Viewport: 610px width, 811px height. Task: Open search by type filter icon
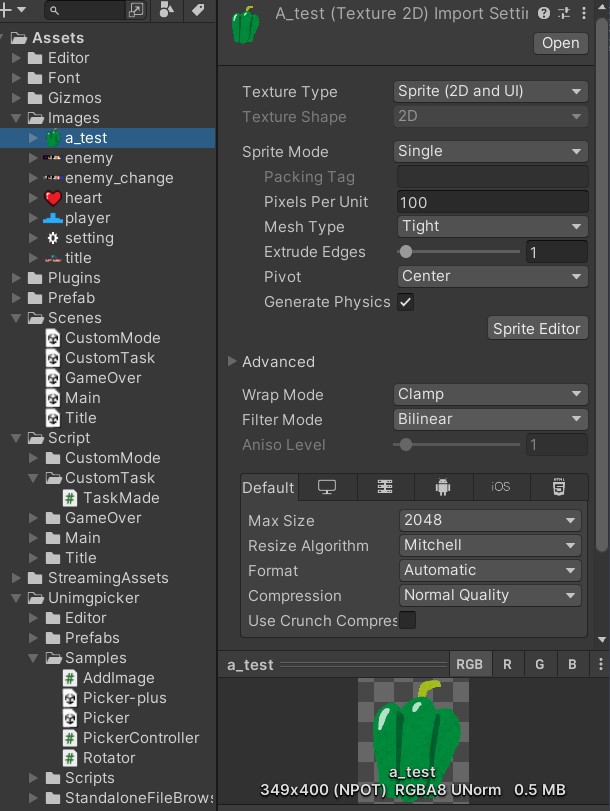pos(166,10)
